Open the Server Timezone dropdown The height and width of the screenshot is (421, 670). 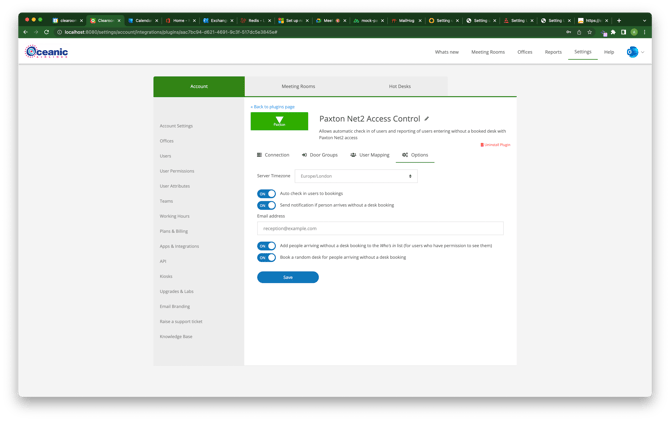[x=355, y=176]
